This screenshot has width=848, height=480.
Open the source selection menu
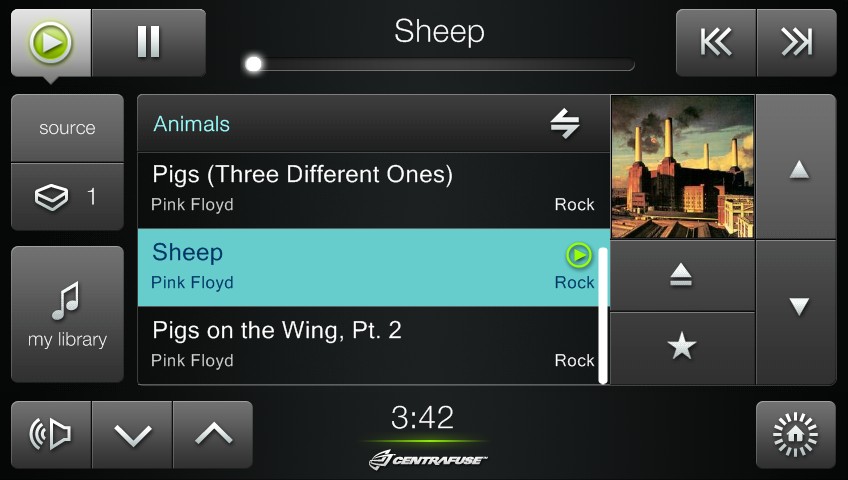tap(67, 128)
